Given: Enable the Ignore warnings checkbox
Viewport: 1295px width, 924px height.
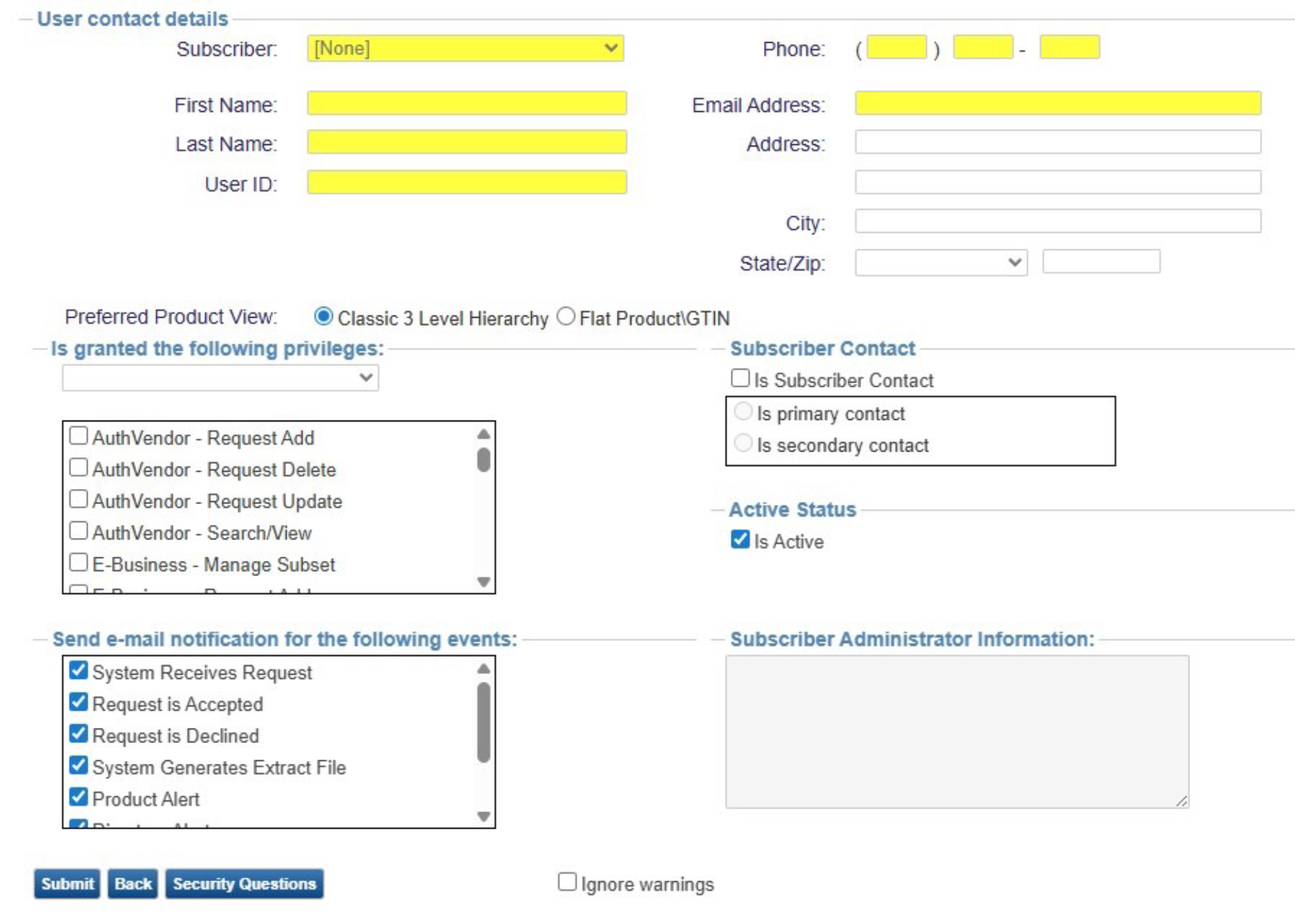Looking at the screenshot, I should pyautogui.click(x=567, y=882).
